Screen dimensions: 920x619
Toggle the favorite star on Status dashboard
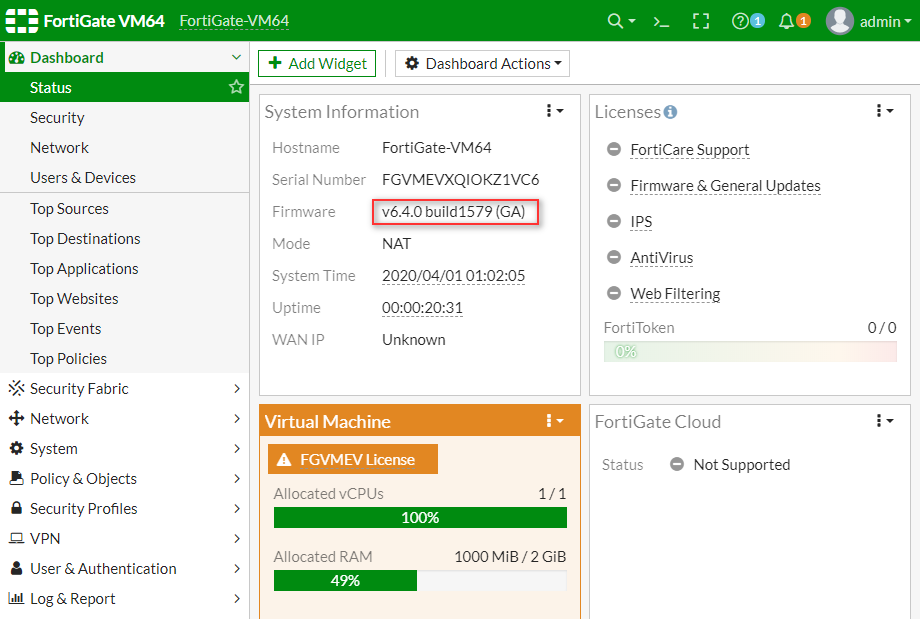pos(236,87)
